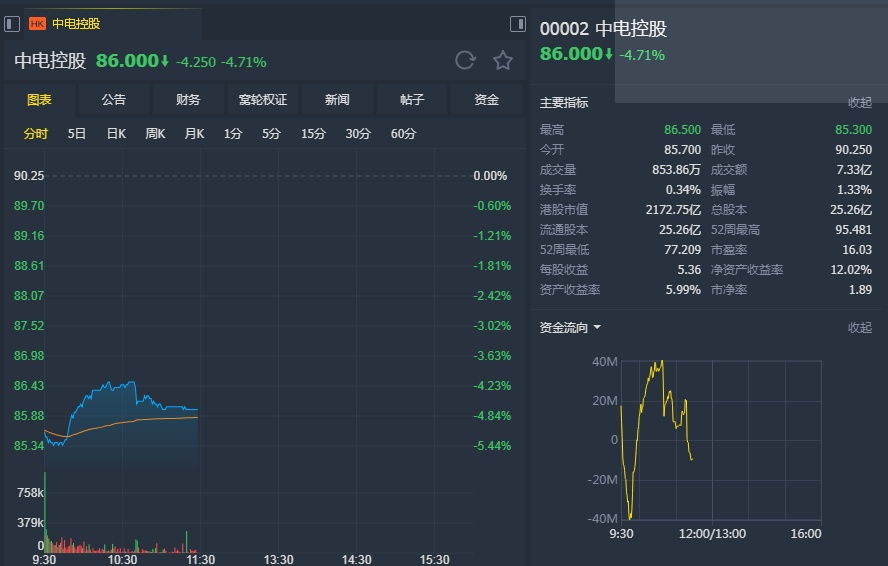The image size is (888, 566).
Task: Click the -5.44% axis label
Action: [x=492, y=445]
